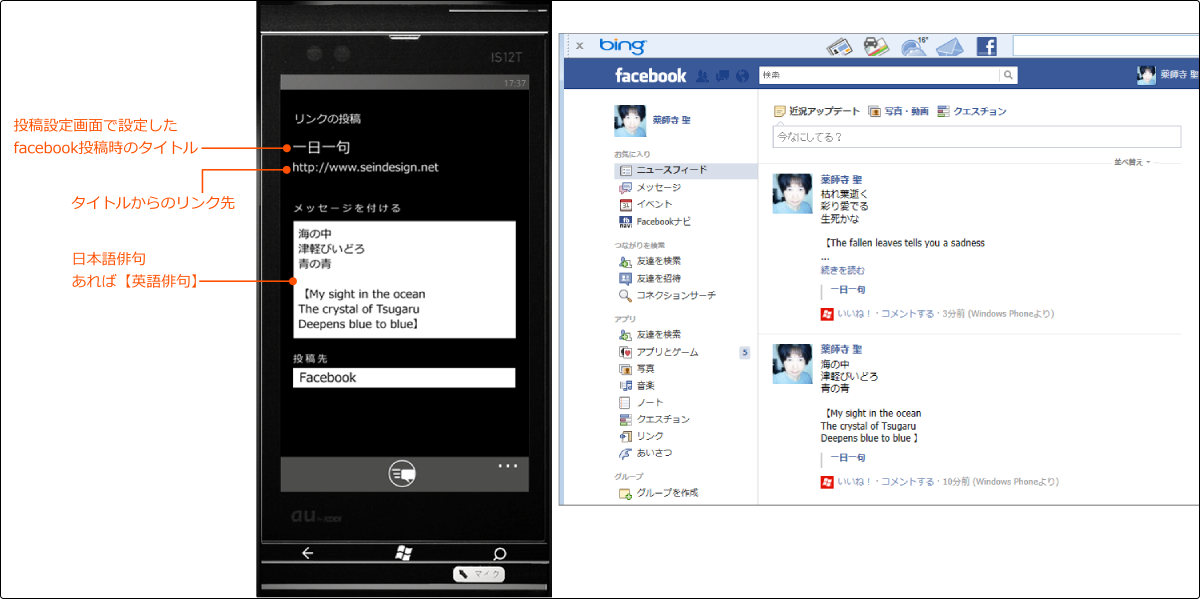Click the マイク button below the phone
The width and height of the screenshot is (1200, 599).
click(478, 574)
